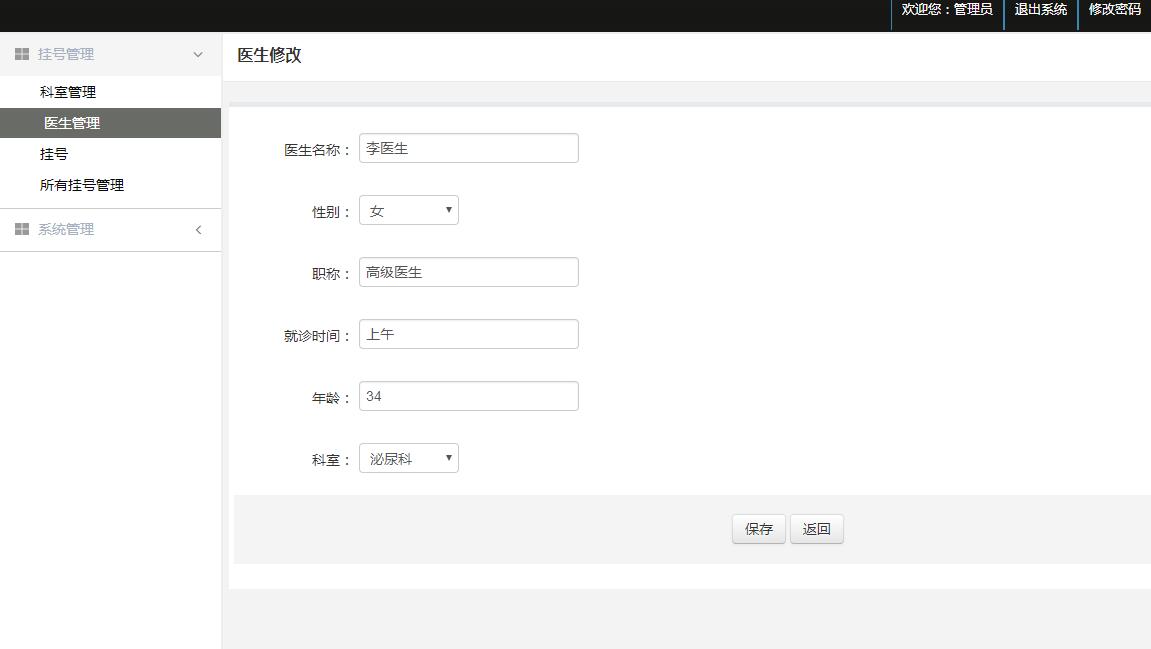
Task: Click the grid icon beside 系统管理
Action: coord(22,229)
